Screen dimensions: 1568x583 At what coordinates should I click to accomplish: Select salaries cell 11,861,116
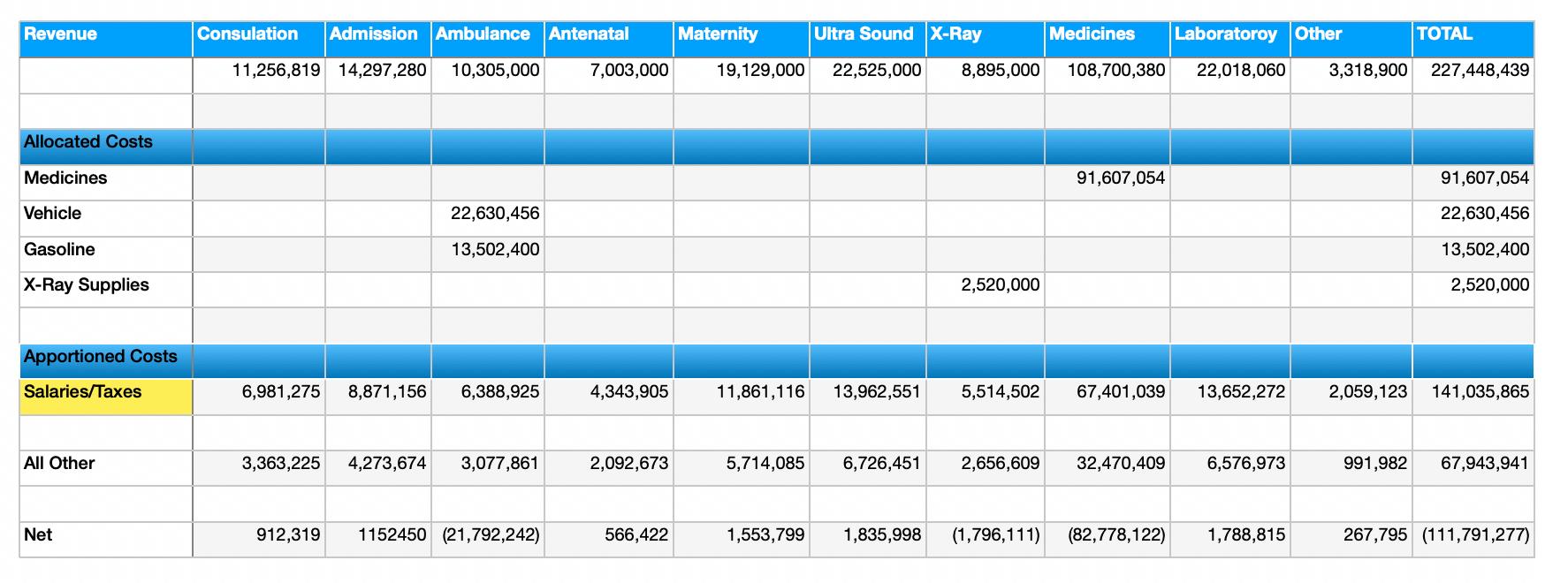(x=742, y=397)
